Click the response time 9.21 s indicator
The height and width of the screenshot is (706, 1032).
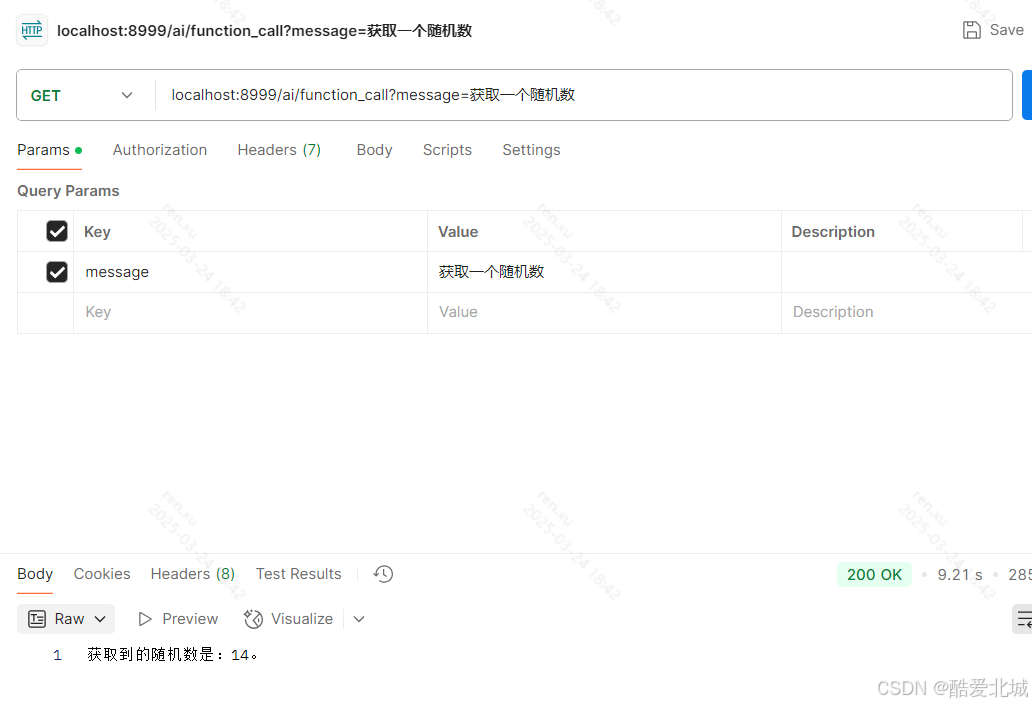(959, 574)
